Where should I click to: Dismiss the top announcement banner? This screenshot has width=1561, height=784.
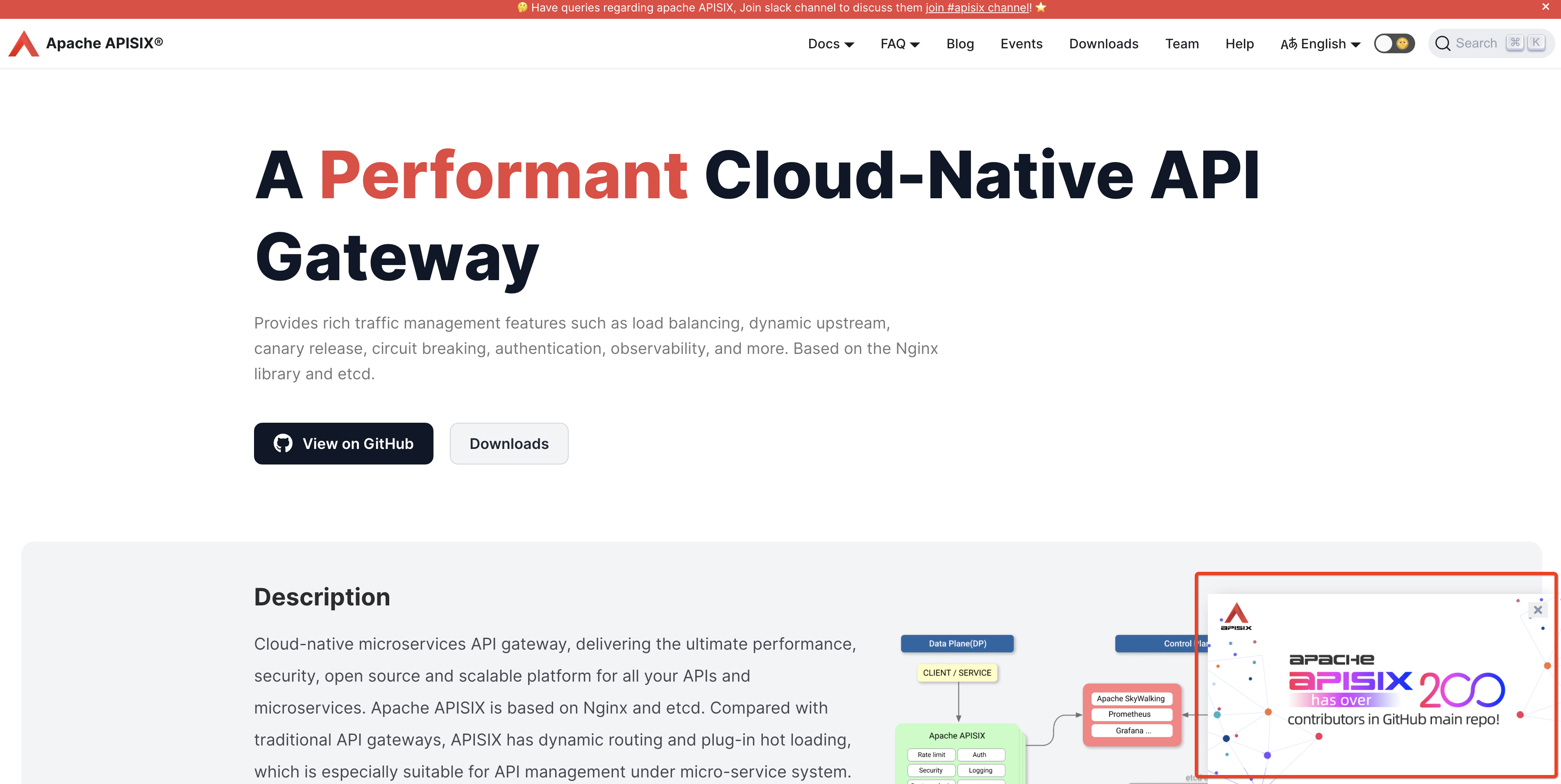[1545, 7]
